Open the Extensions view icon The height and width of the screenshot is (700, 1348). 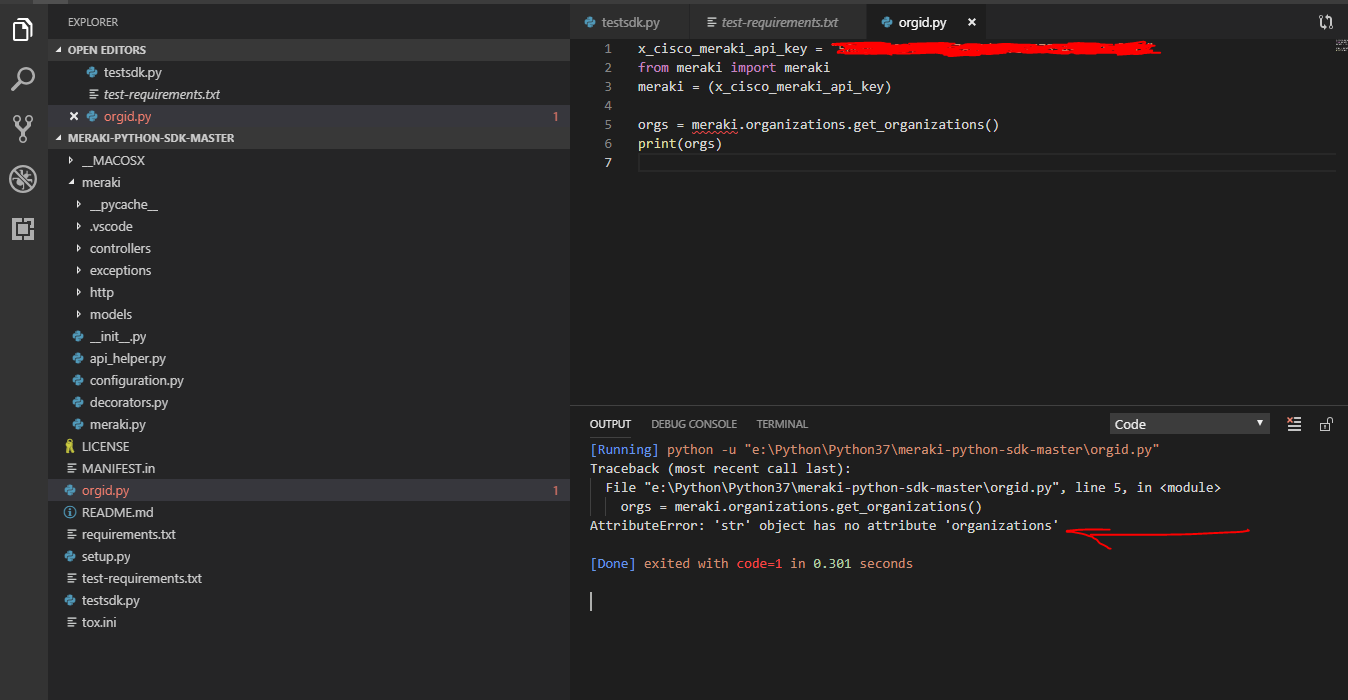click(22, 229)
